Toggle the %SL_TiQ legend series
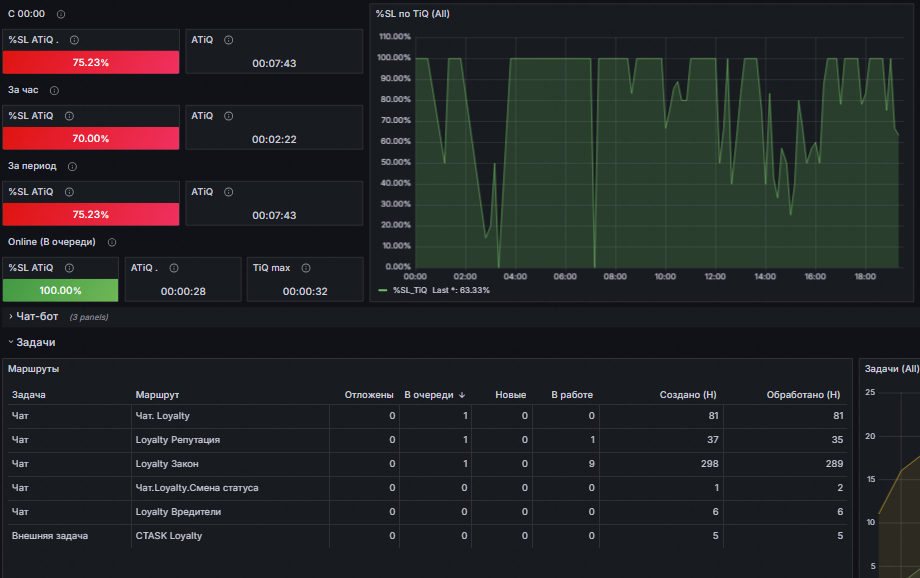920x578 pixels. point(411,290)
